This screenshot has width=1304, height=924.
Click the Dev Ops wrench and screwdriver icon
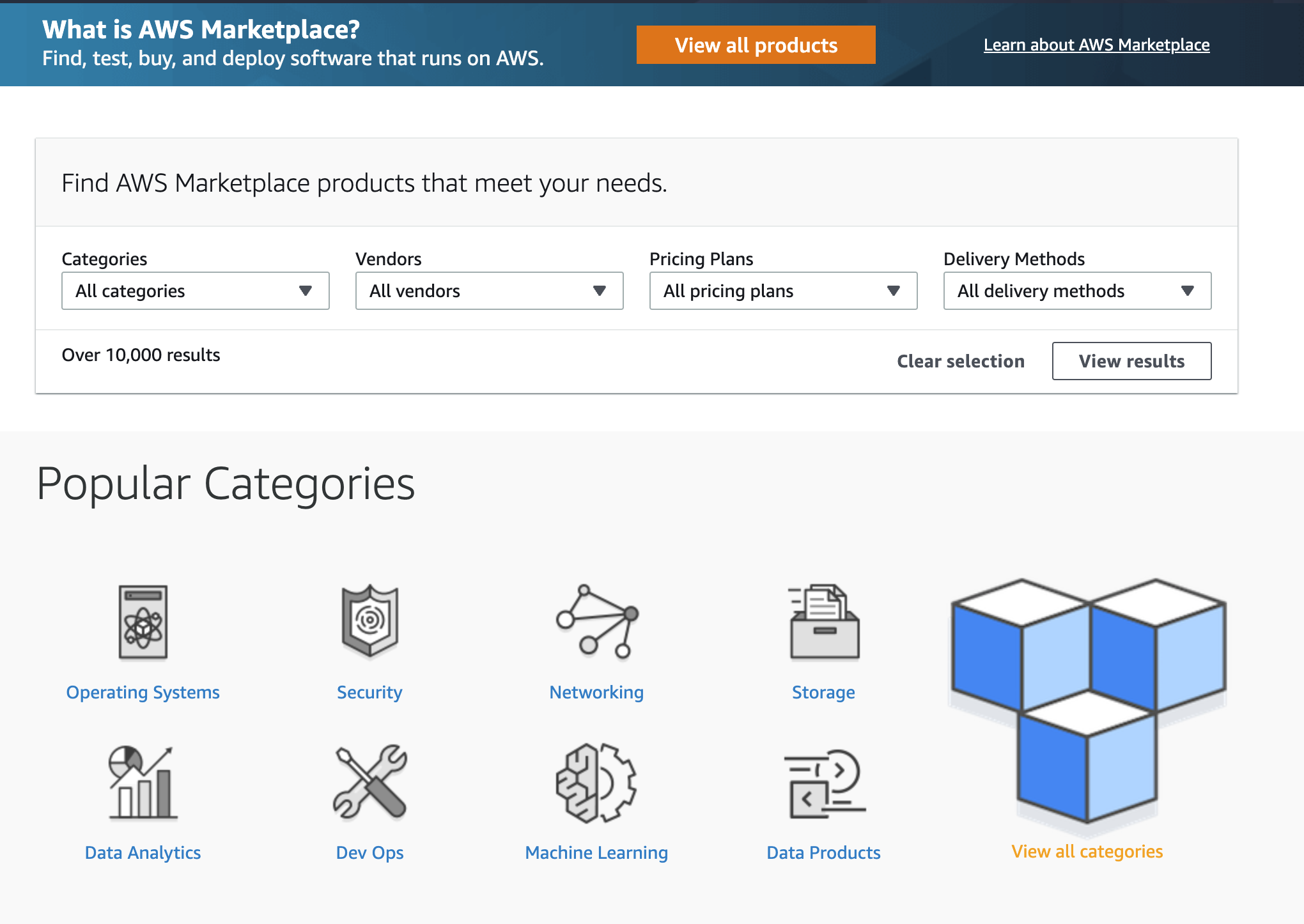[370, 782]
